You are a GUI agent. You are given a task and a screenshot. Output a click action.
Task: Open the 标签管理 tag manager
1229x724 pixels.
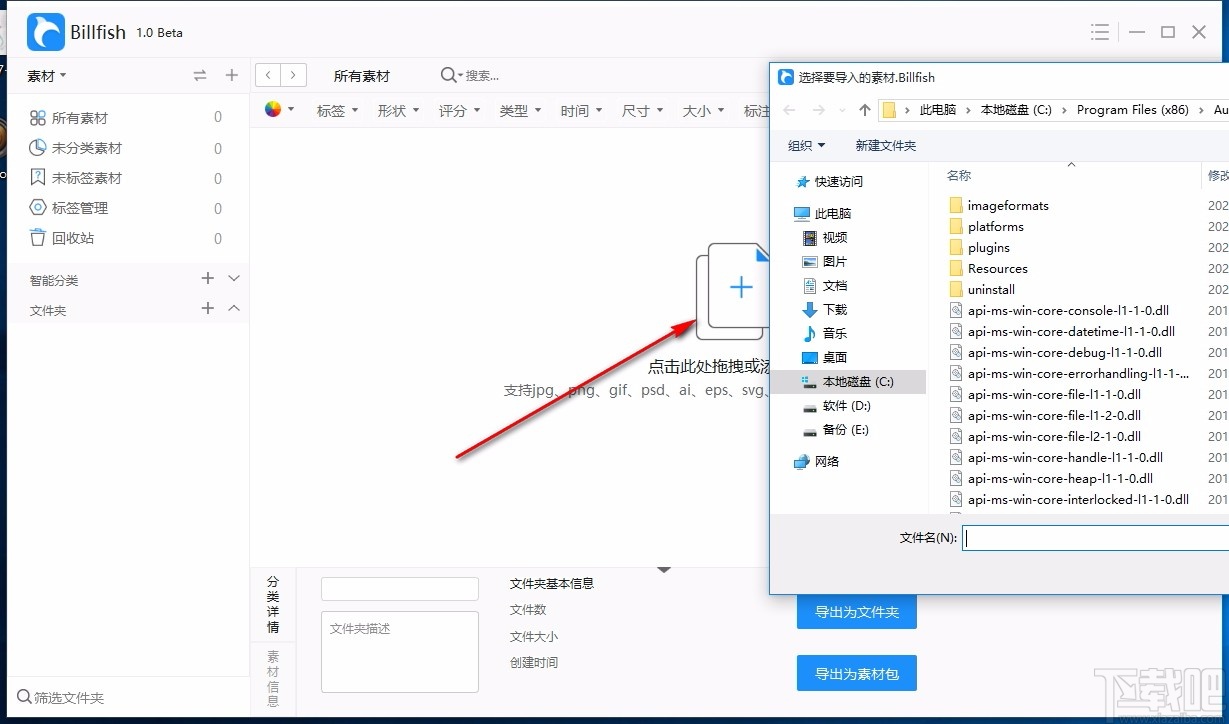click(78, 208)
